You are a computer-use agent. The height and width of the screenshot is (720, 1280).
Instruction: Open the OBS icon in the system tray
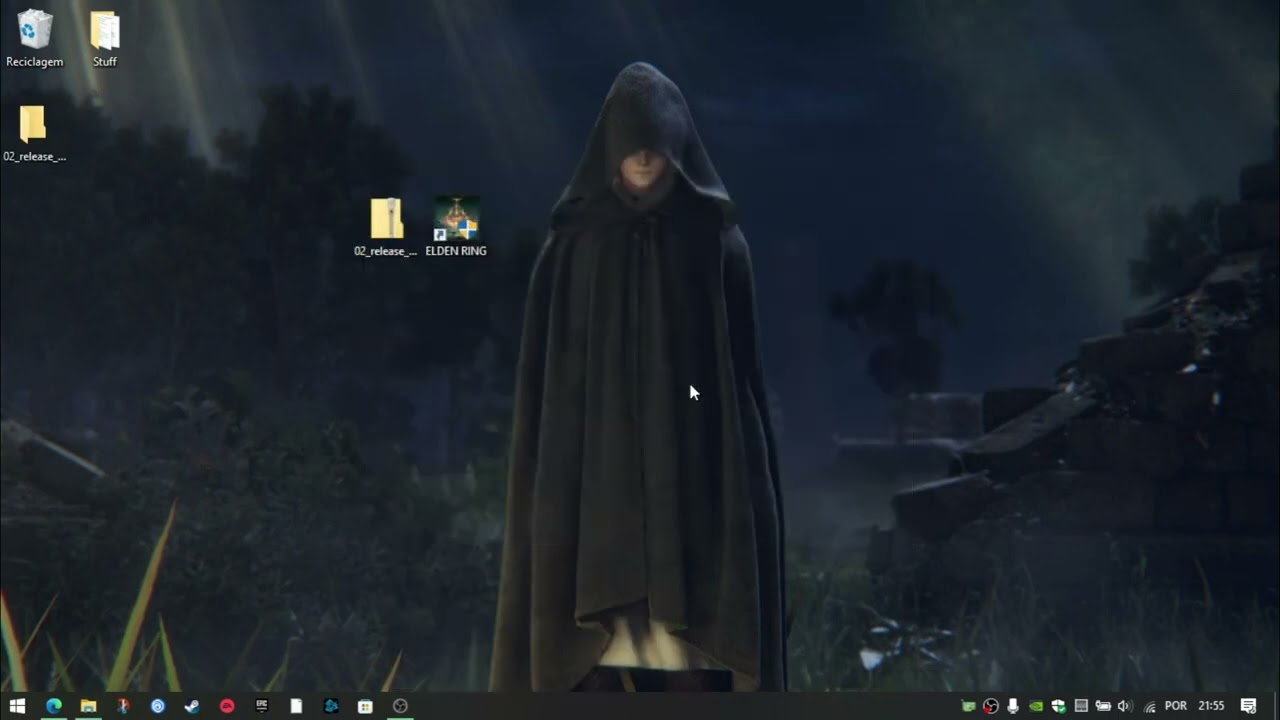point(991,706)
